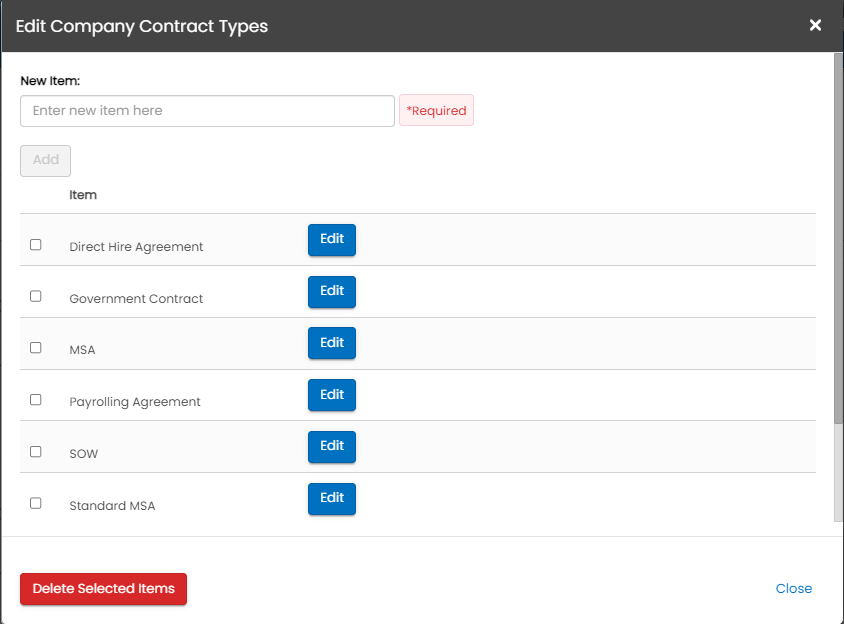Tick the Direct Hire Agreement checkbox
Screen dimensions: 844x624
click(x=36, y=244)
